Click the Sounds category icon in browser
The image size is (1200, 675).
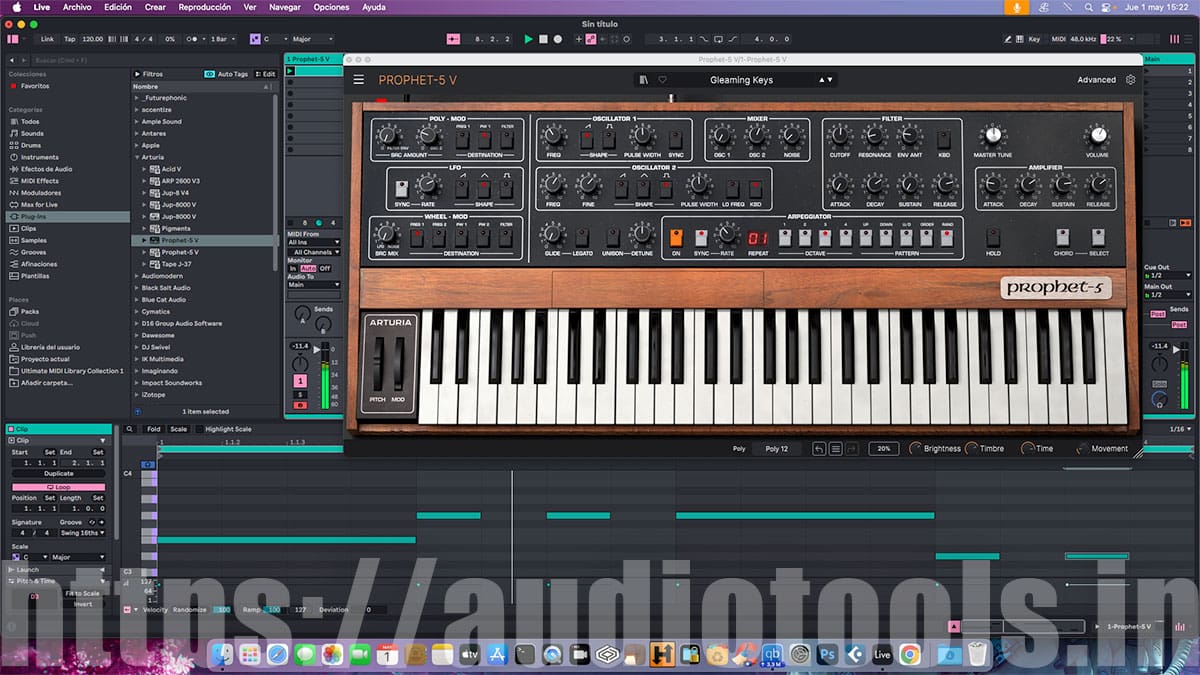point(14,133)
